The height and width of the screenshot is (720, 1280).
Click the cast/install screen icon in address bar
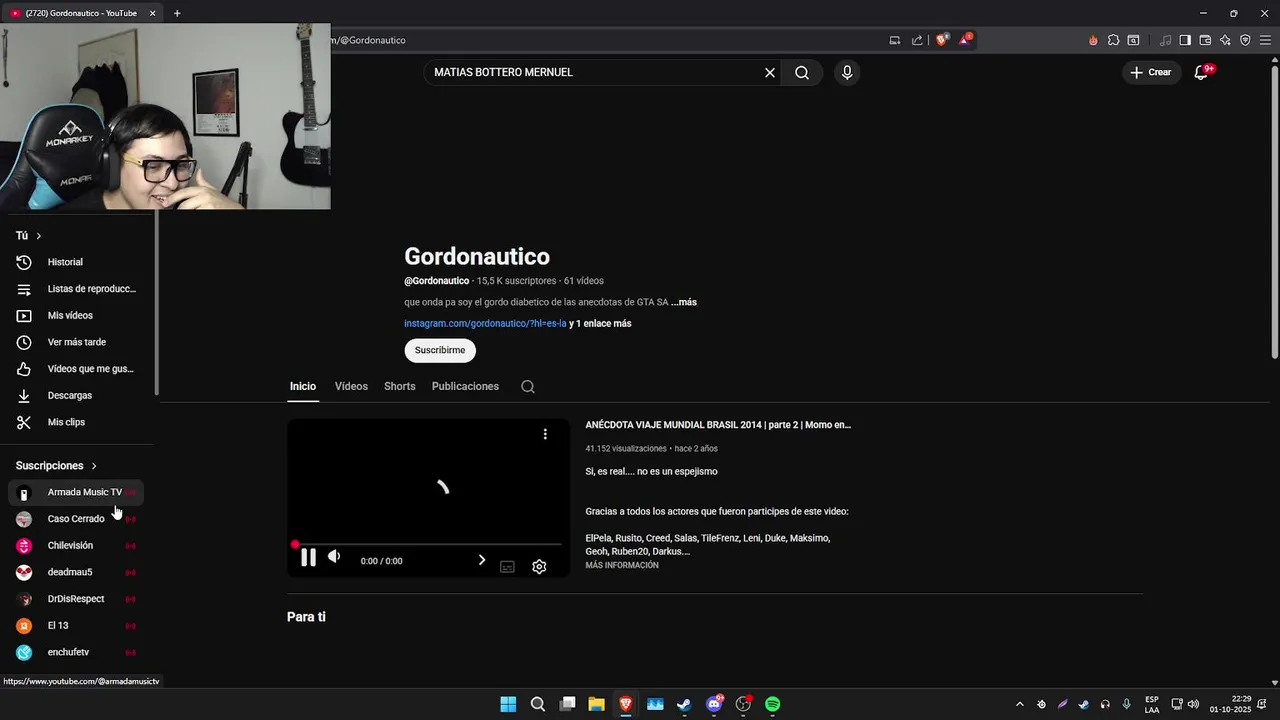895,40
